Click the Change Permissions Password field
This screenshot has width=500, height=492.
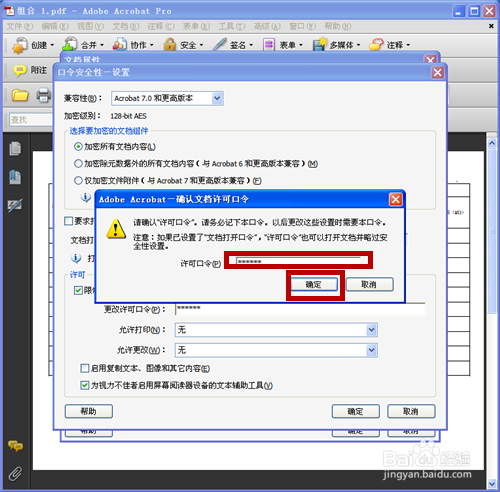pyautogui.click(x=300, y=309)
